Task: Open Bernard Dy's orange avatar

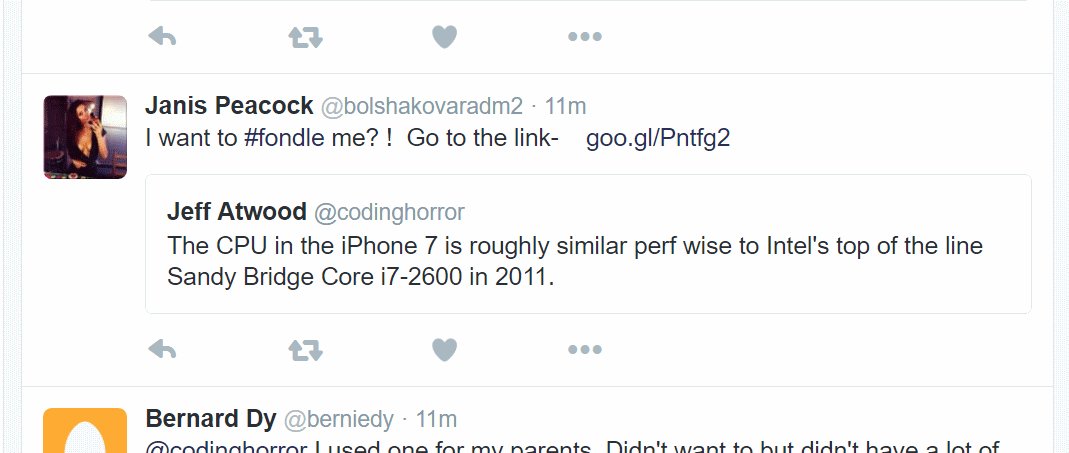Action: click(85, 431)
